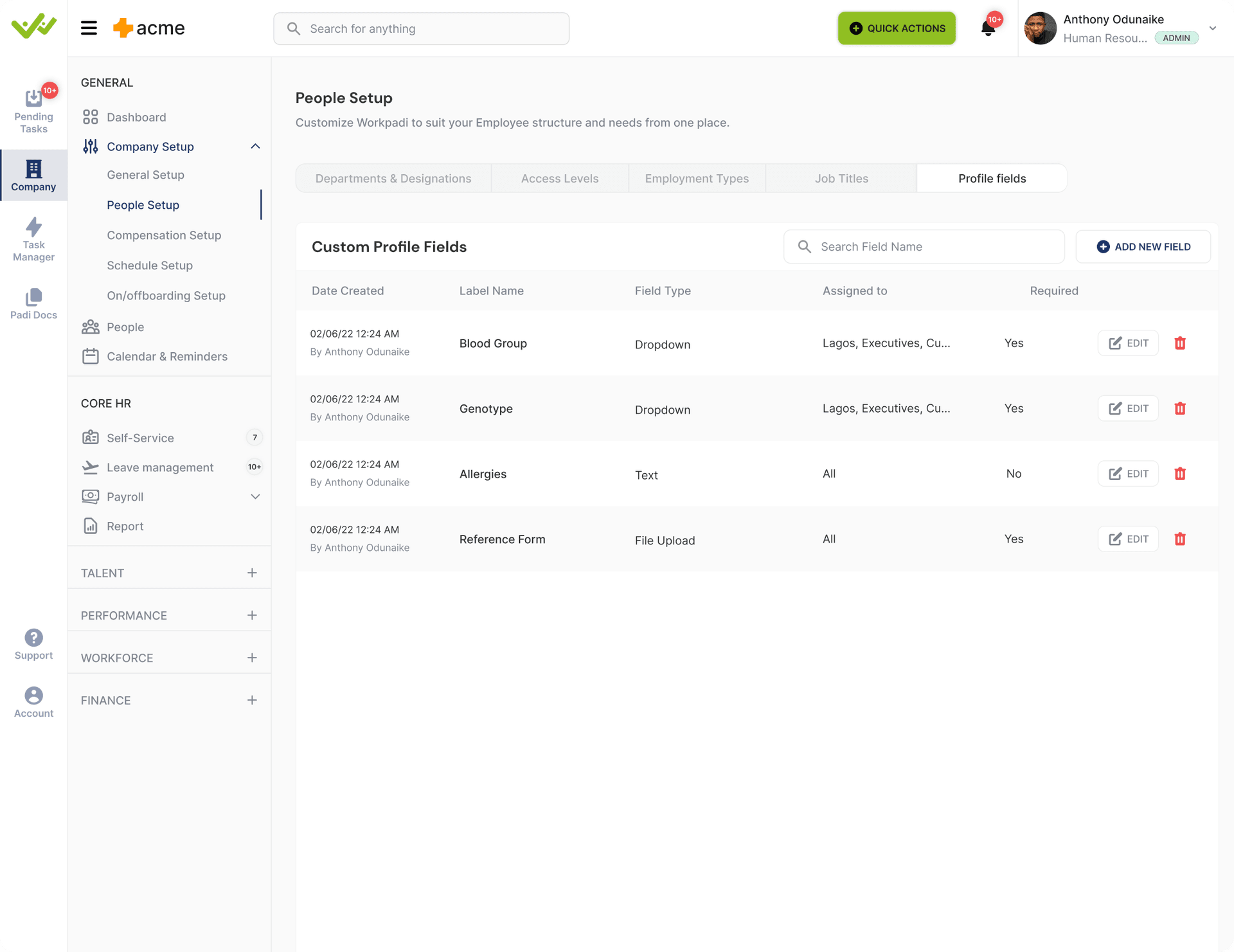The width and height of the screenshot is (1234, 952).
Task: Delete the Allergies profile field
Action: click(1180, 473)
